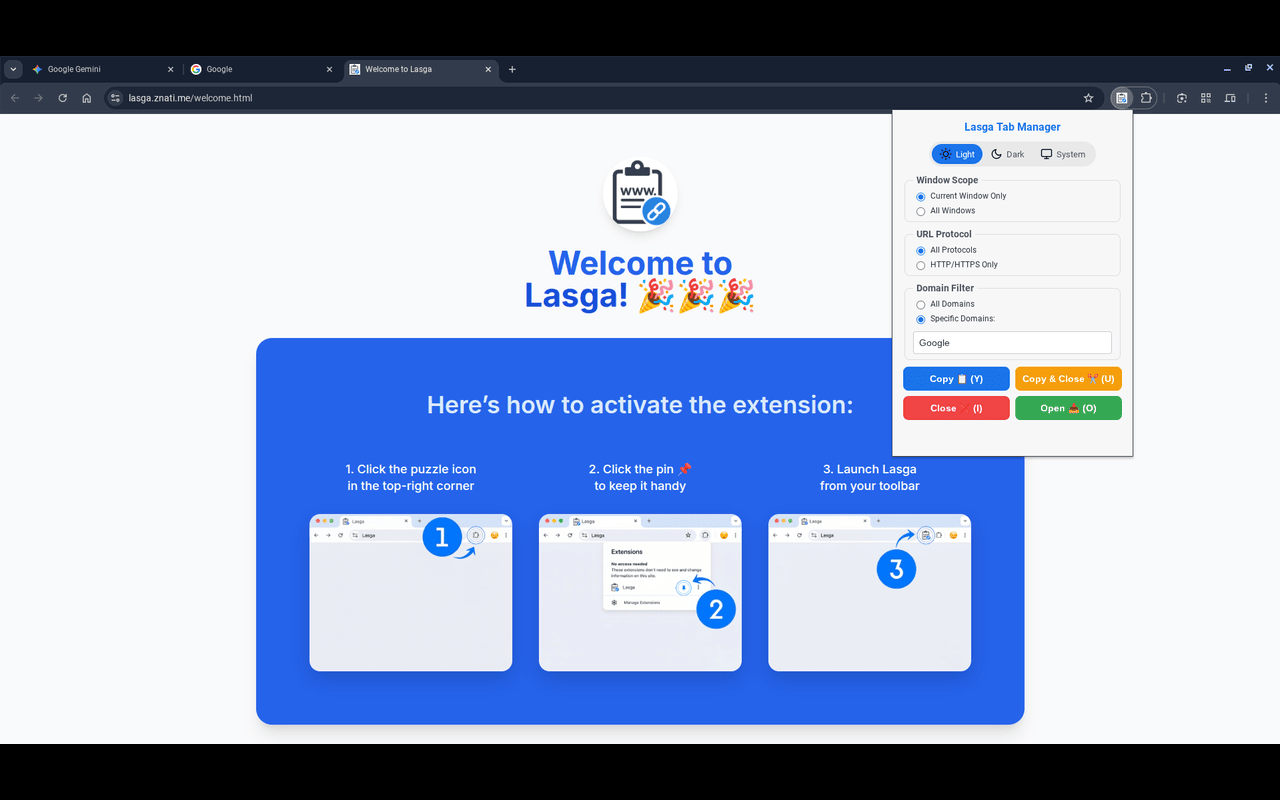This screenshot has width=1280, height=800.
Task: Minimize the Chrome window
Action: (1227, 68)
